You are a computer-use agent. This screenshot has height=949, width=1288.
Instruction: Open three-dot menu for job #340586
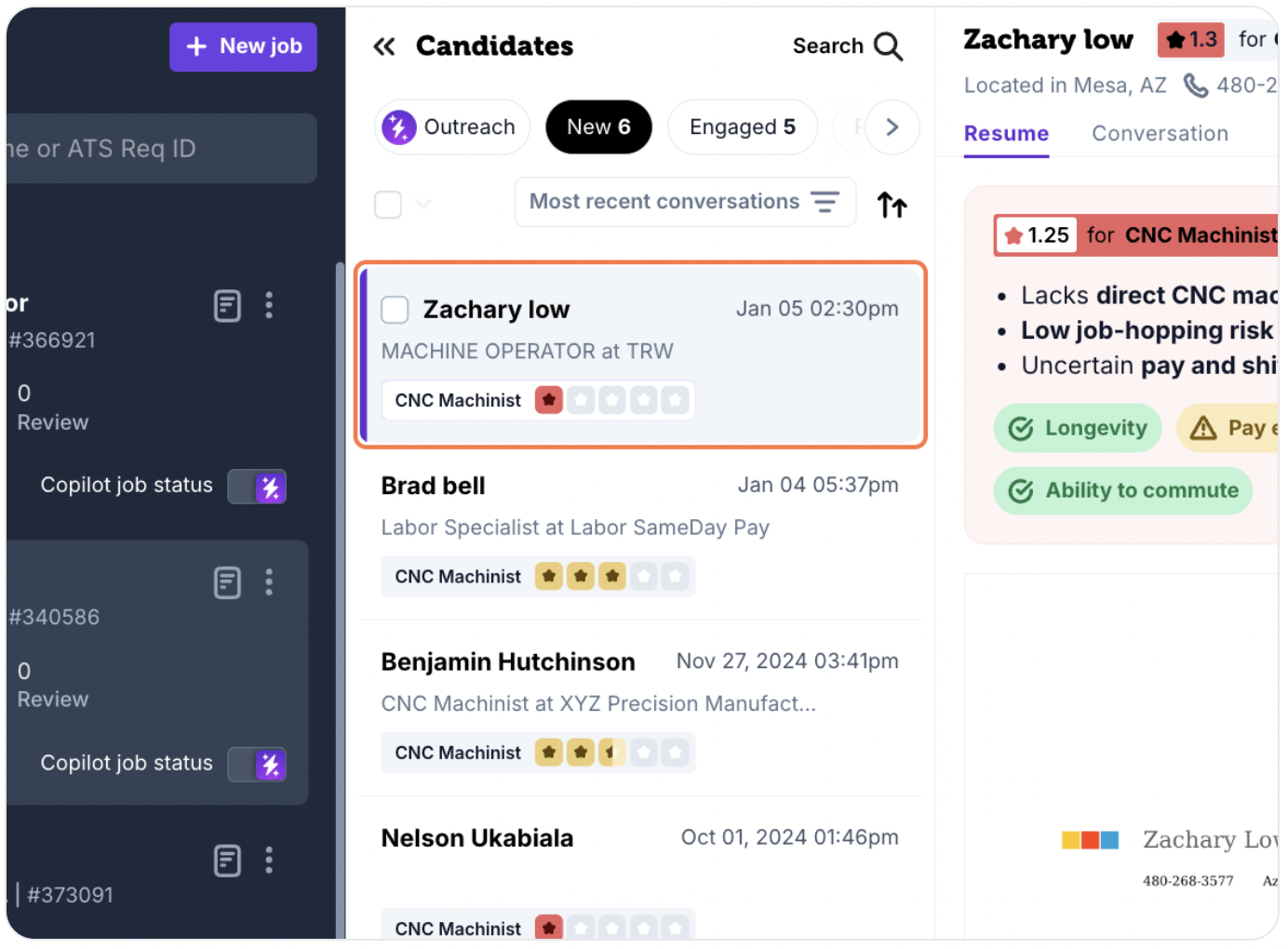(x=269, y=582)
